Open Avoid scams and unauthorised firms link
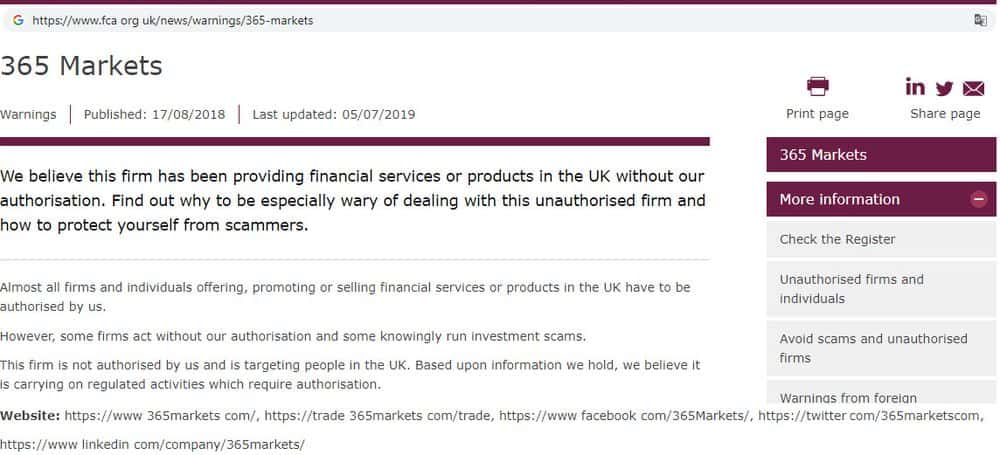1000x455 pixels. [873, 348]
